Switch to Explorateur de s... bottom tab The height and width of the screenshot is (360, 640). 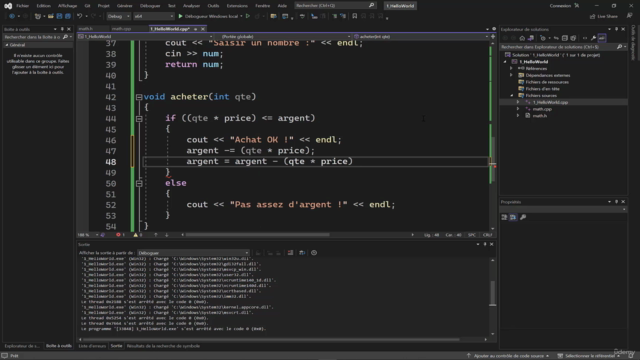click(22, 346)
